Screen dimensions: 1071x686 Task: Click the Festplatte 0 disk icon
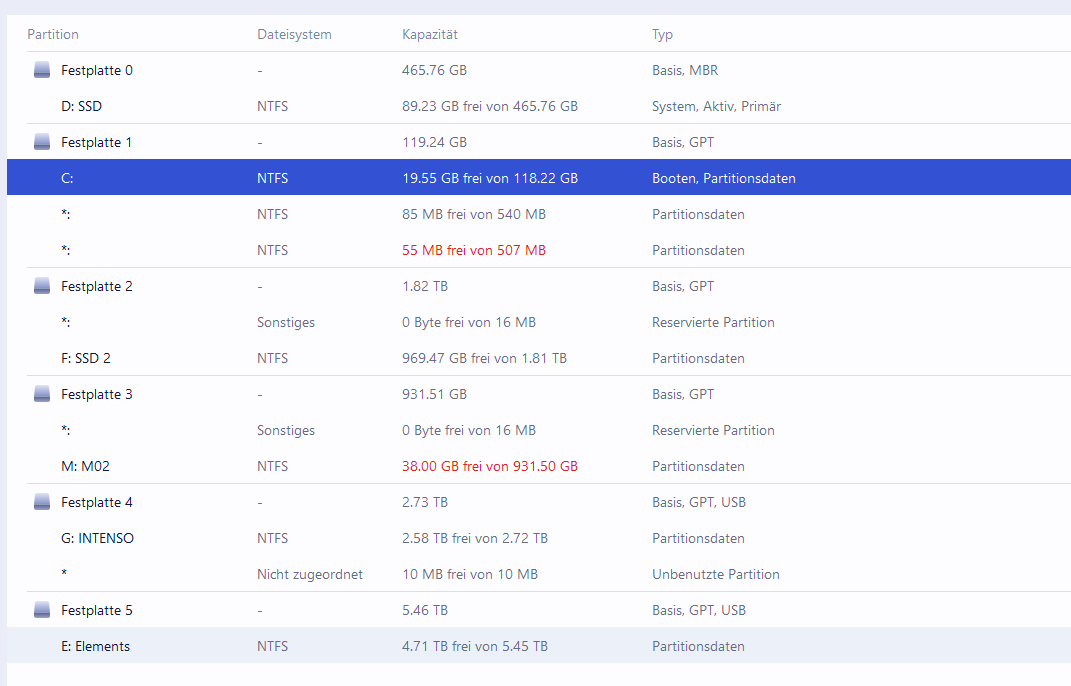coord(41,70)
